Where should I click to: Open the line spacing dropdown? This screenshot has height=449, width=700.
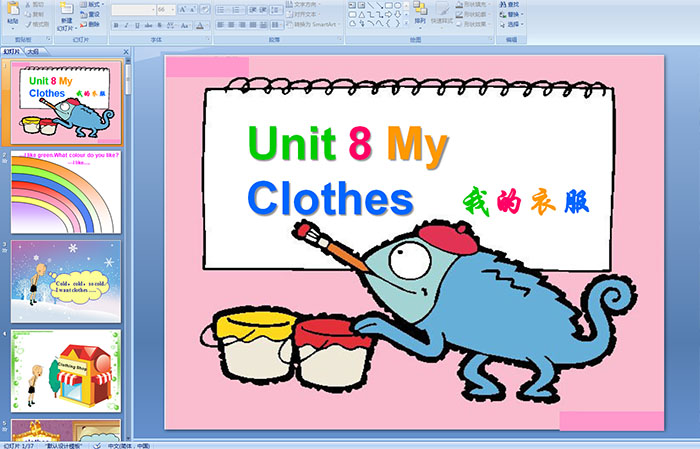coord(277,10)
